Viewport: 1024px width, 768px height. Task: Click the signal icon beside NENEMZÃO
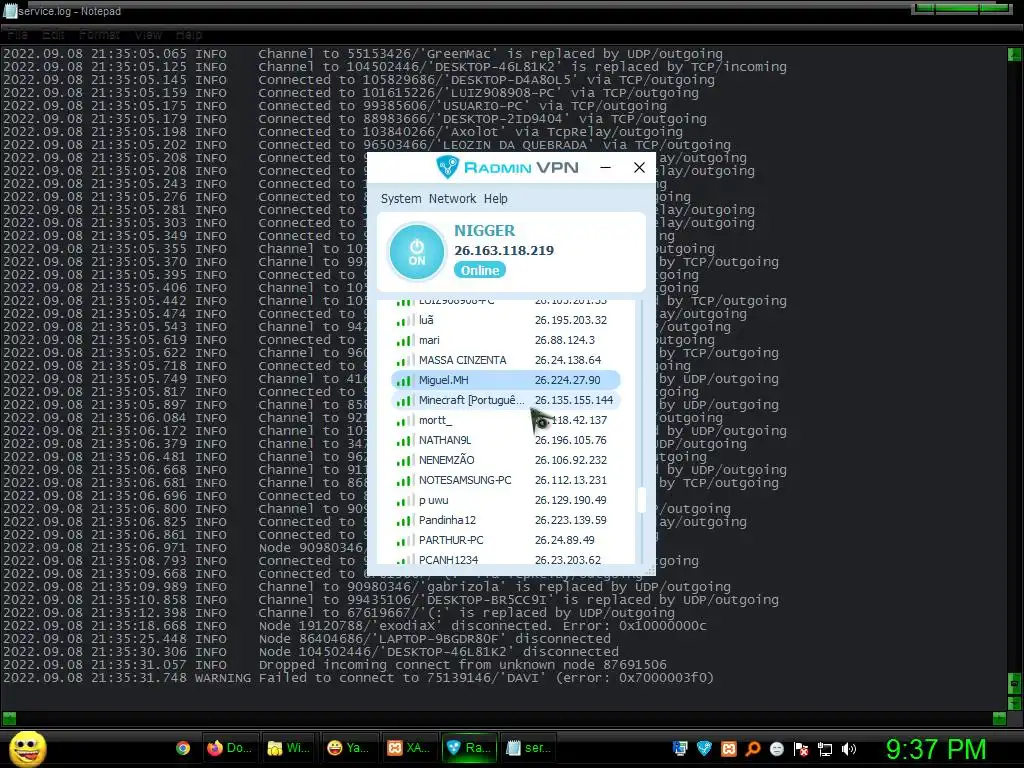tap(404, 460)
